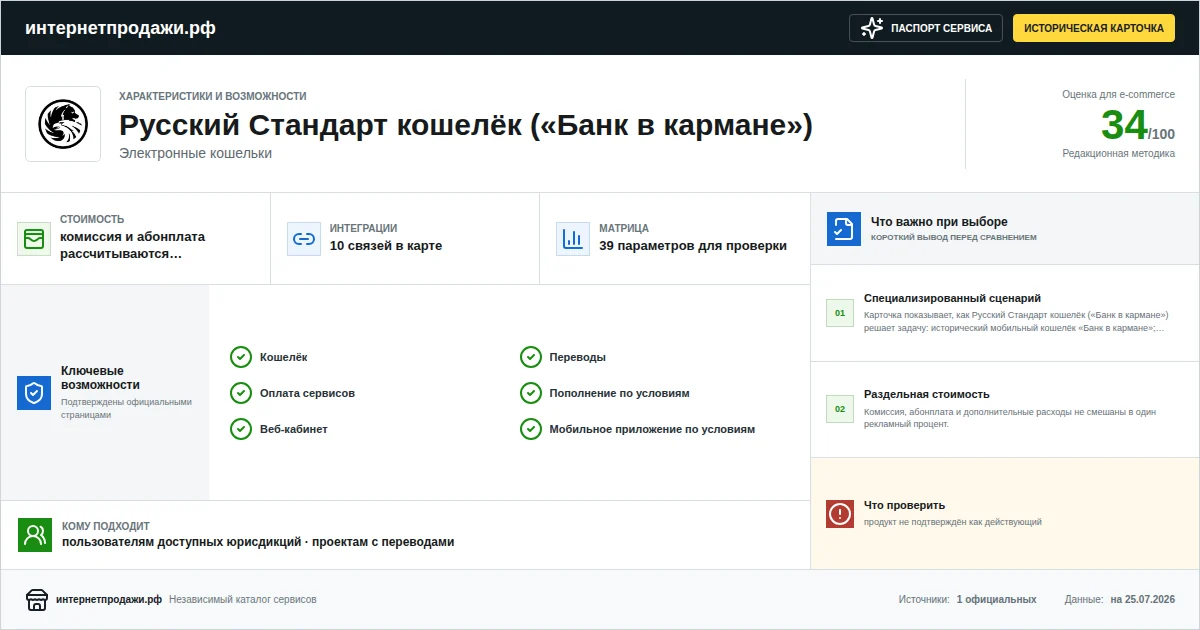Click the green Стоимость envelope icon

[34, 239]
